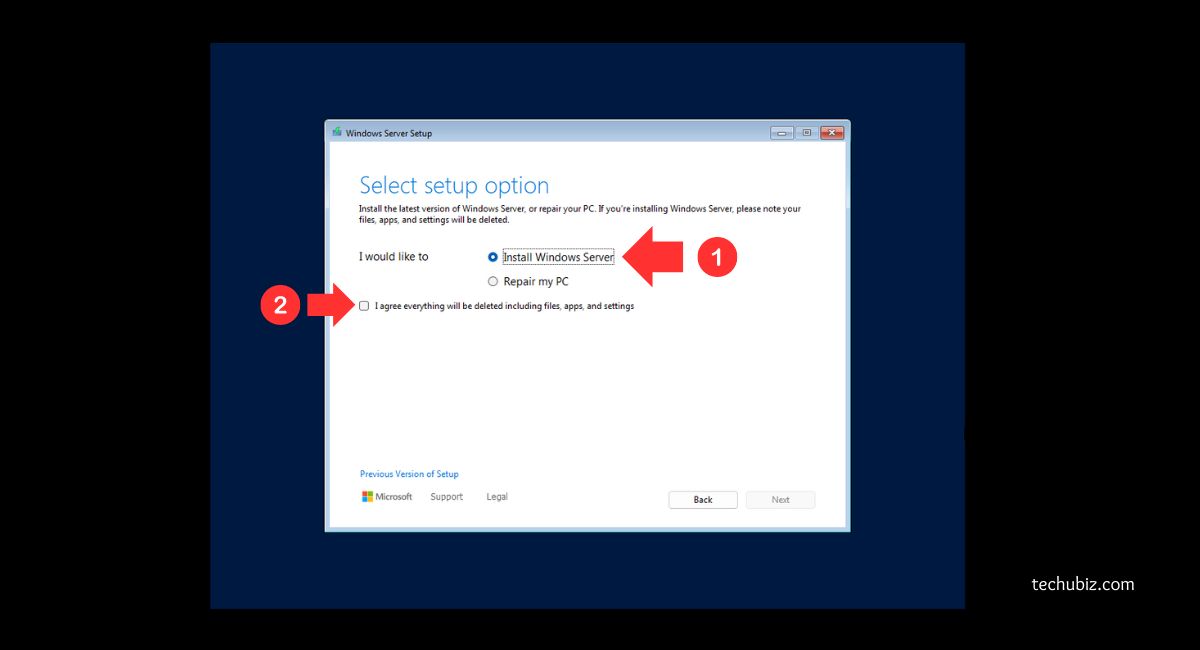Click the agreement text beside the checkbox
The height and width of the screenshot is (650, 1200).
[x=504, y=306]
